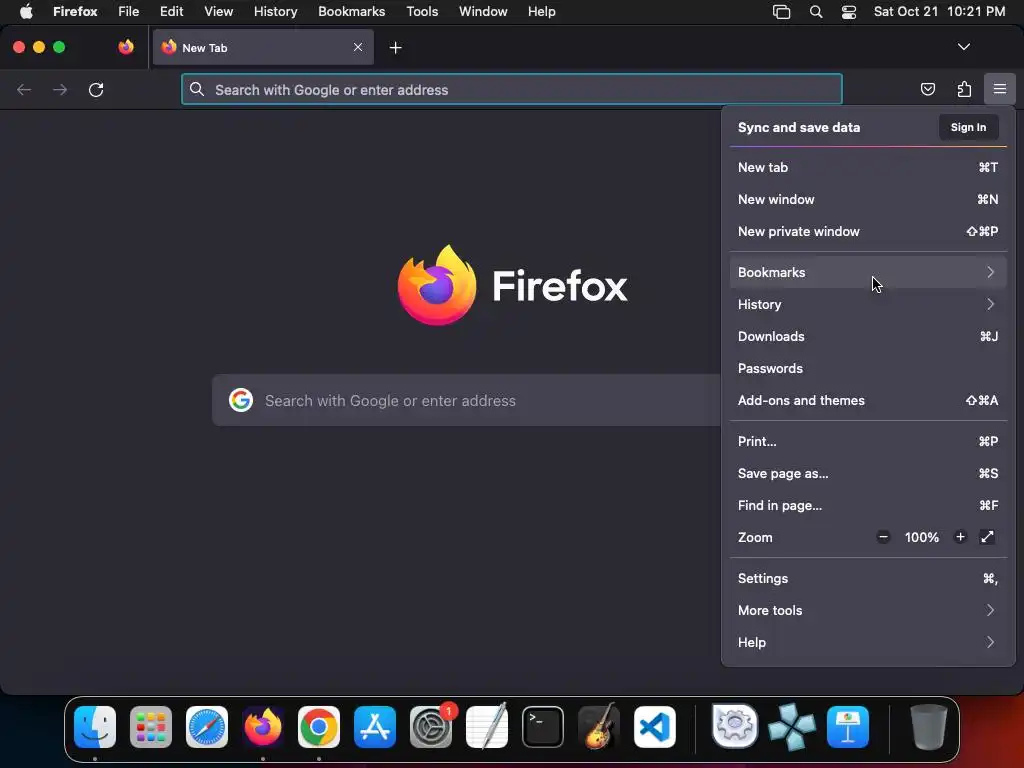
Task: Click the Sign In button
Action: 968,127
